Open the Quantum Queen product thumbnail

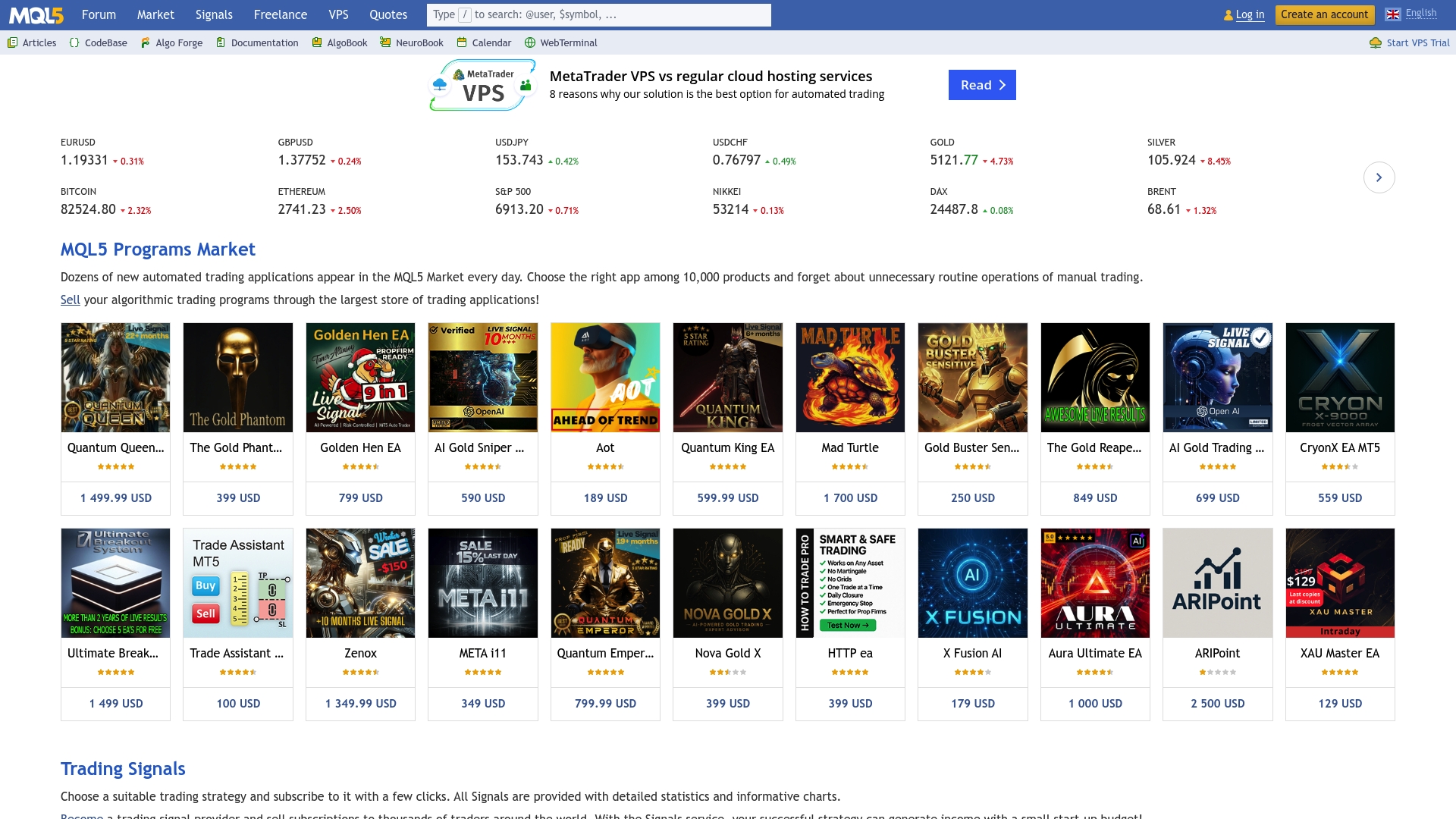point(115,377)
